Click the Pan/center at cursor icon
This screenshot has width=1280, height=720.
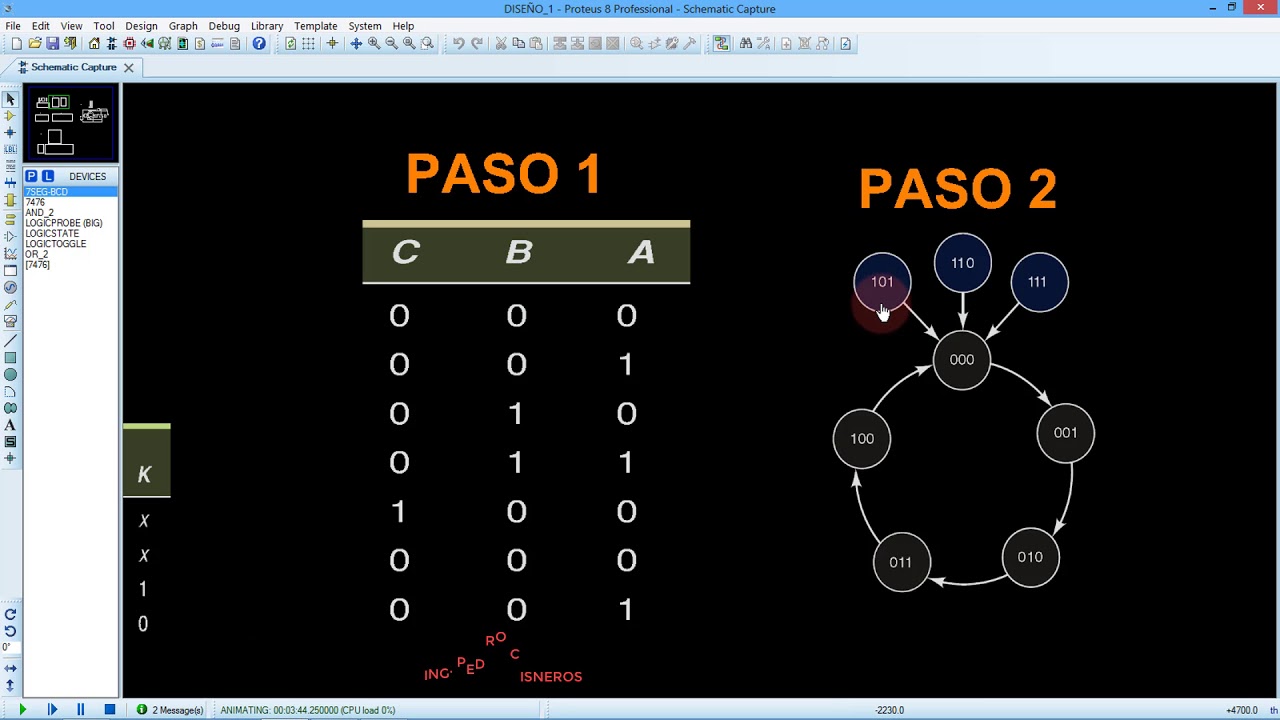[356, 44]
